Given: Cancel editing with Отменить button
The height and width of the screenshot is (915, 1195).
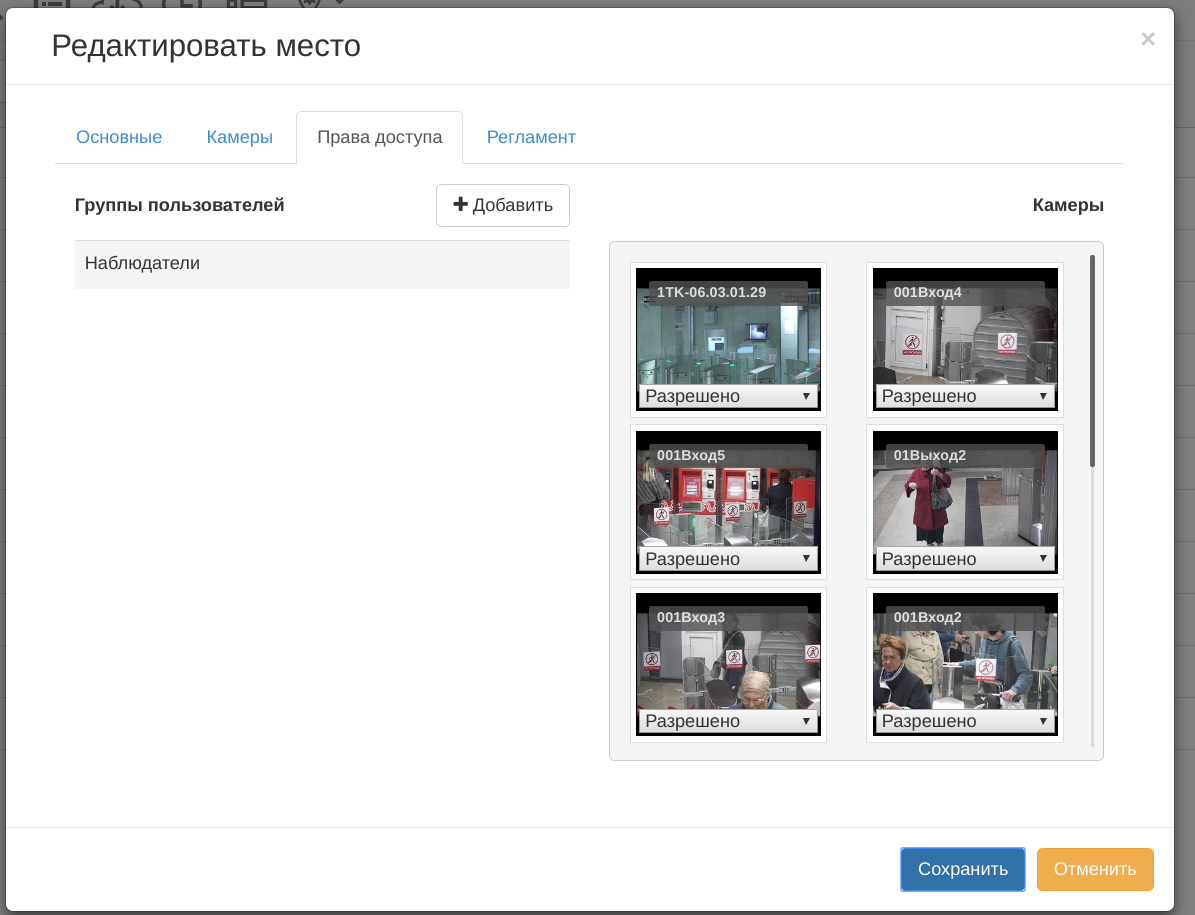Looking at the screenshot, I should (x=1095, y=869).
